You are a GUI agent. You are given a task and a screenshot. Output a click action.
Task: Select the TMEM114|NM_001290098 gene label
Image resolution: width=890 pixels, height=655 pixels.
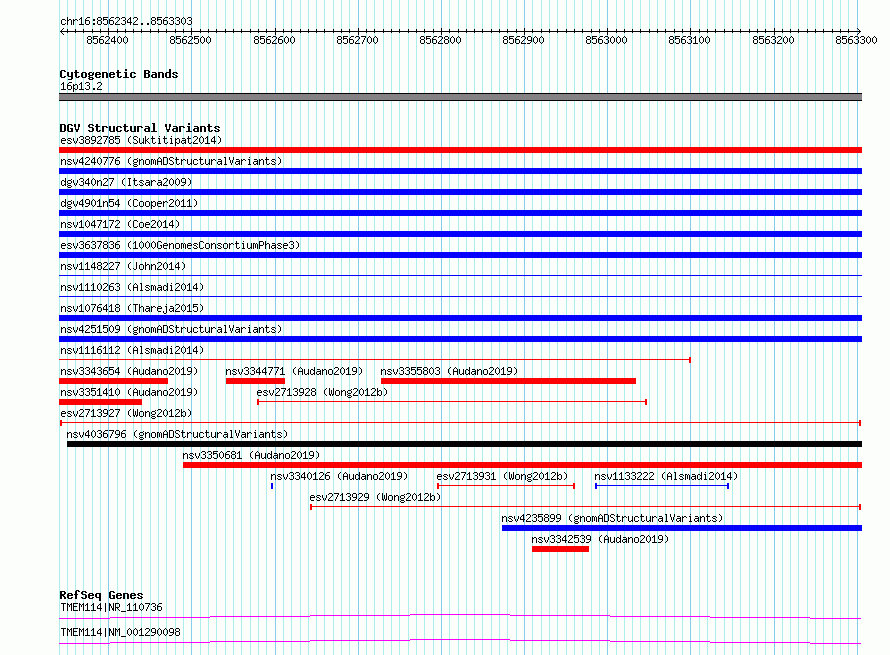tap(120, 632)
